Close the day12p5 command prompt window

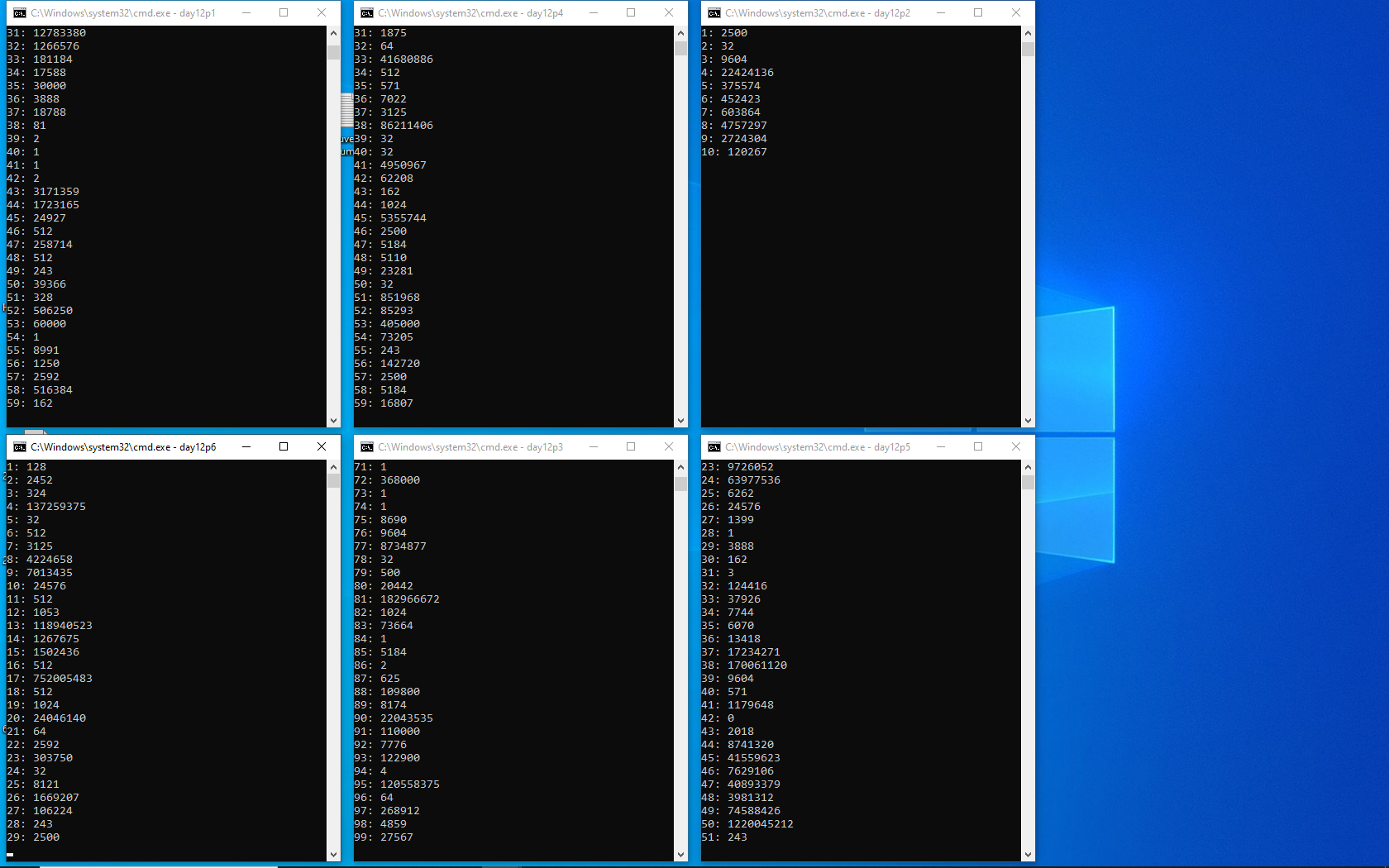pyautogui.click(x=1016, y=447)
